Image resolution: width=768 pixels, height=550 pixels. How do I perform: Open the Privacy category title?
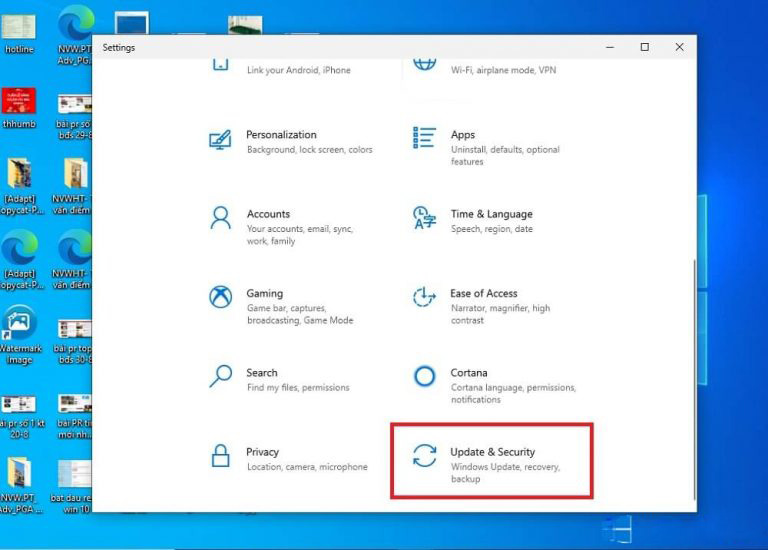click(x=263, y=452)
